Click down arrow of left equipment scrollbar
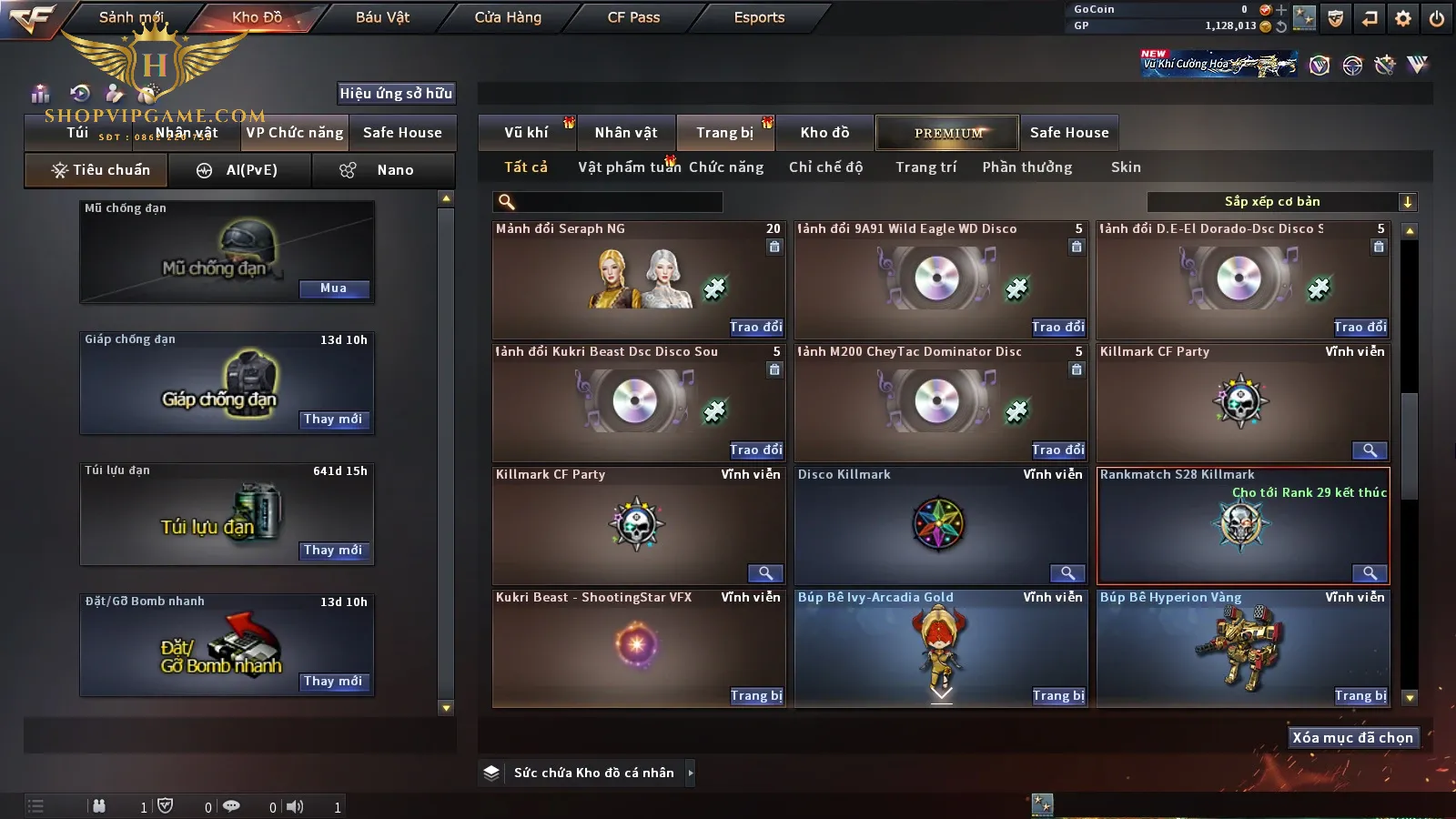This screenshot has width=1456, height=819. click(x=446, y=708)
